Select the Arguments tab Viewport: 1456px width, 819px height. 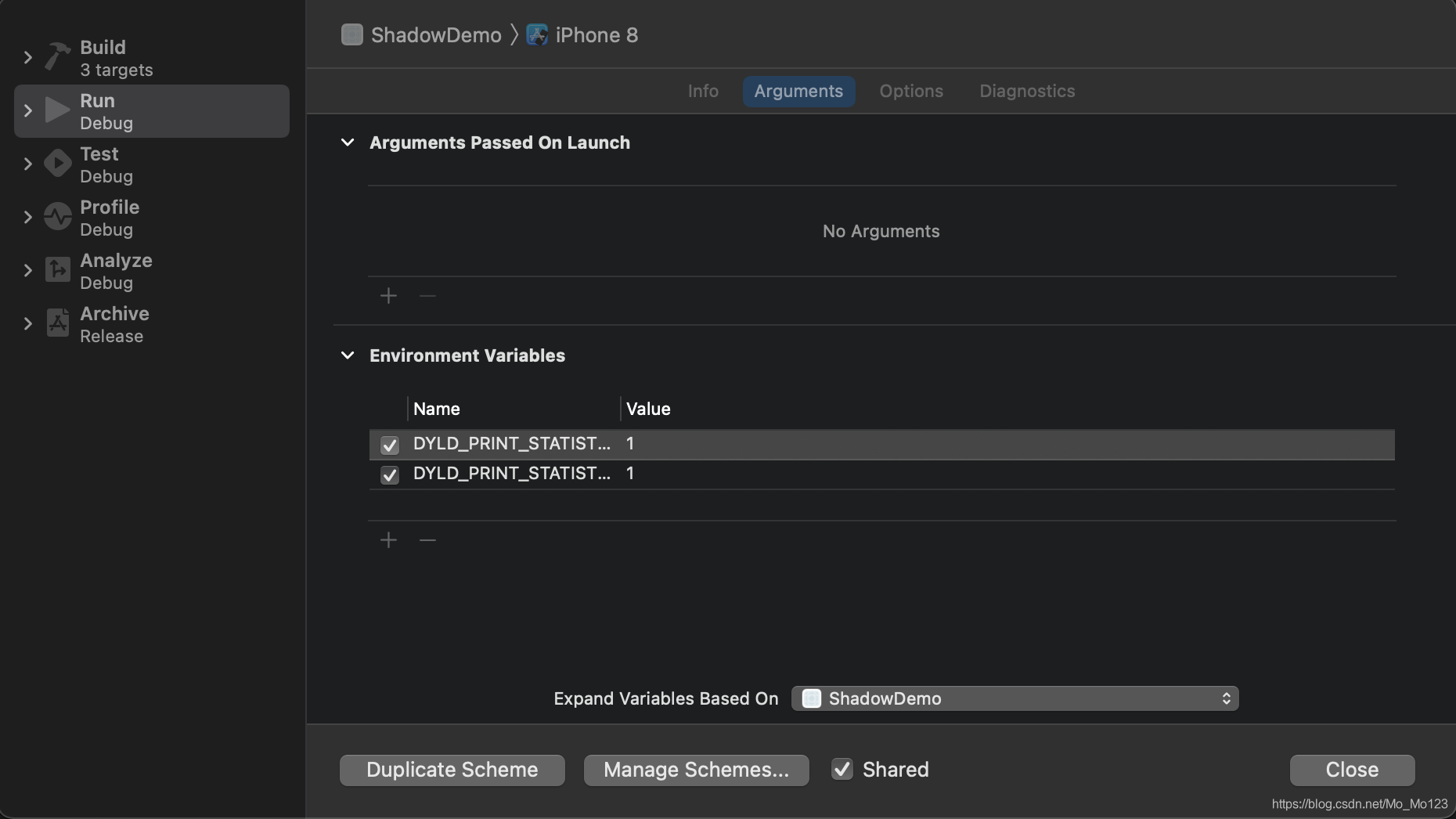click(798, 92)
